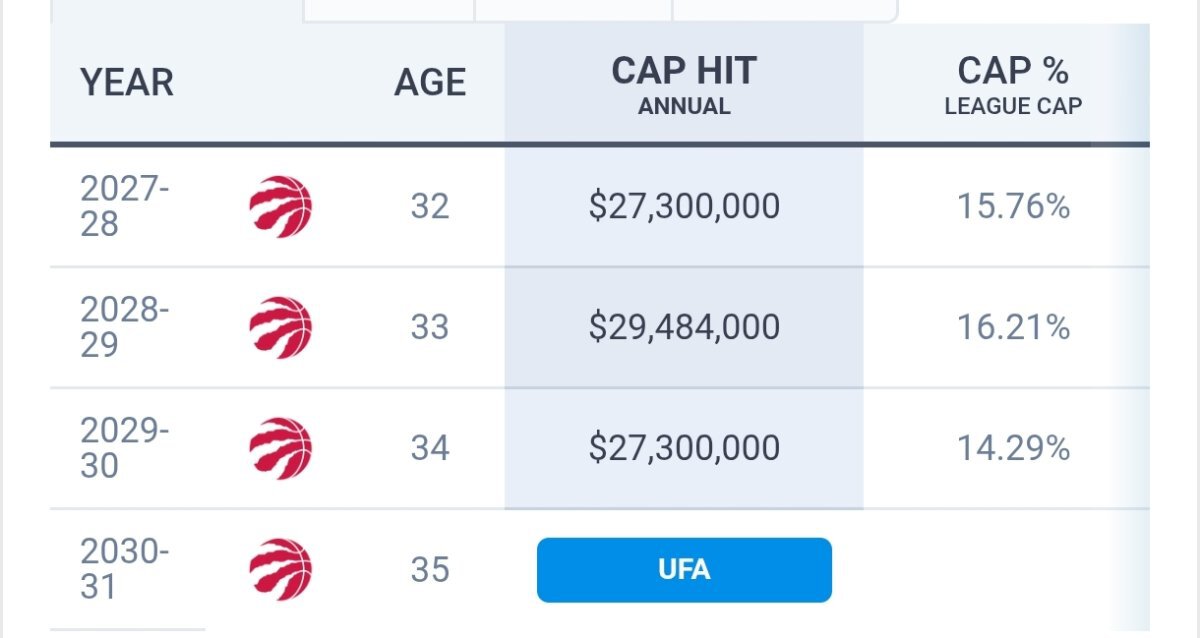This screenshot has width=1200, height=638.
Task: Click the Raptors logo in the 2027-28 row
Action: [280, 207]
